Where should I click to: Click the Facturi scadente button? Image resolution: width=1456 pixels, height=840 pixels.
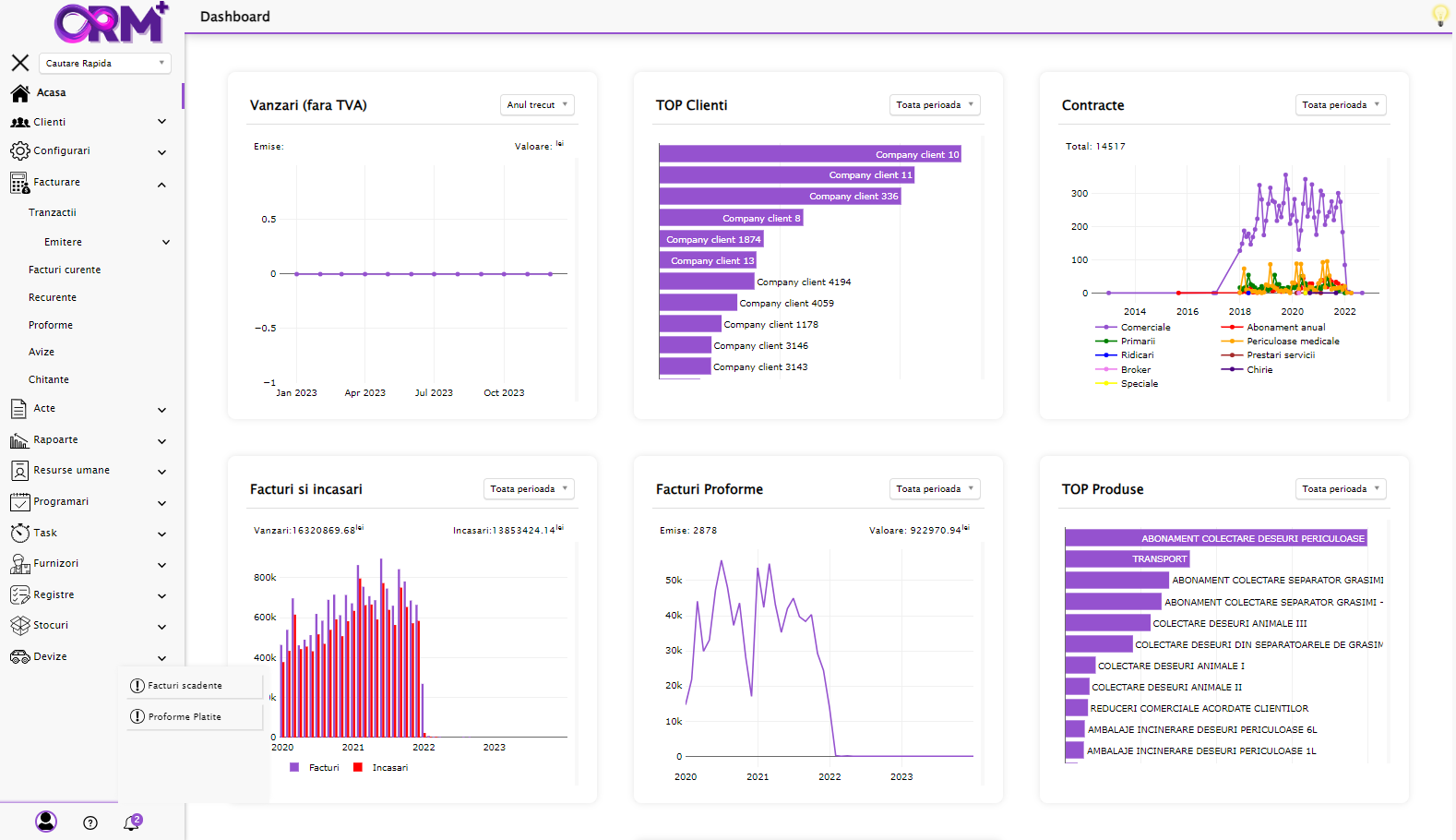tap(185, 686)
